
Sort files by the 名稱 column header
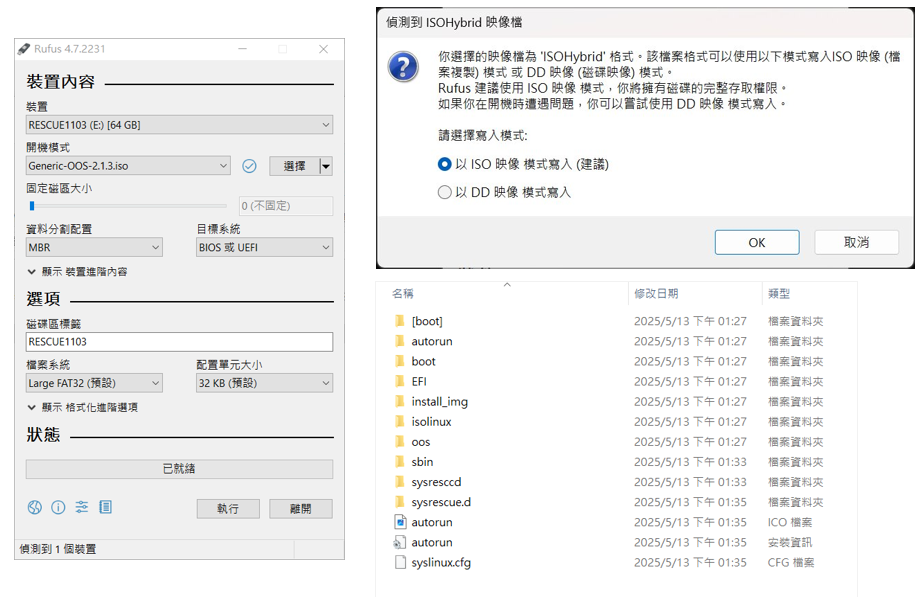403,294
